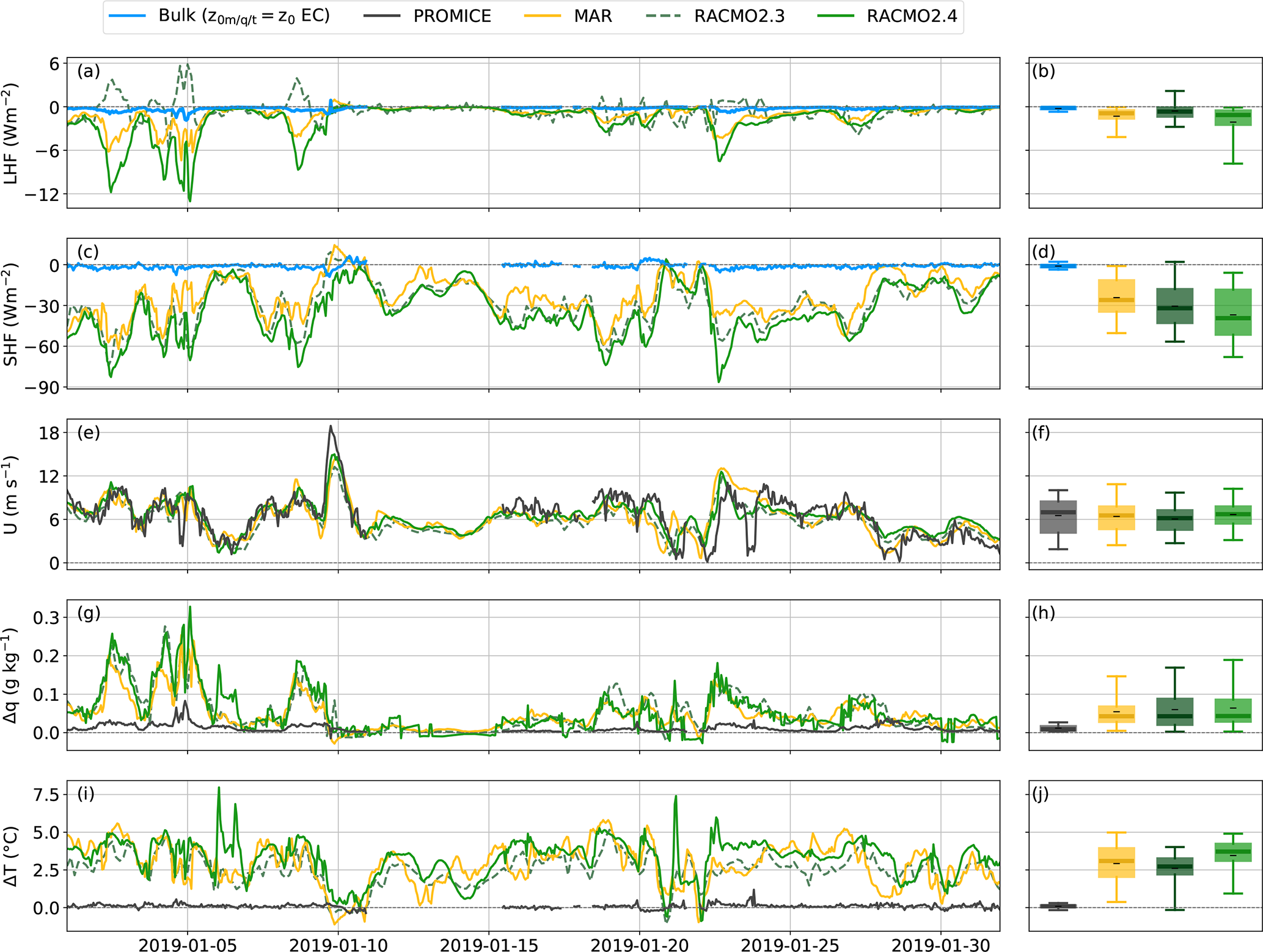Click the blue Bulk legend line swatch
The width and height of the screenshot is (1263, 952).
[127, 16]
